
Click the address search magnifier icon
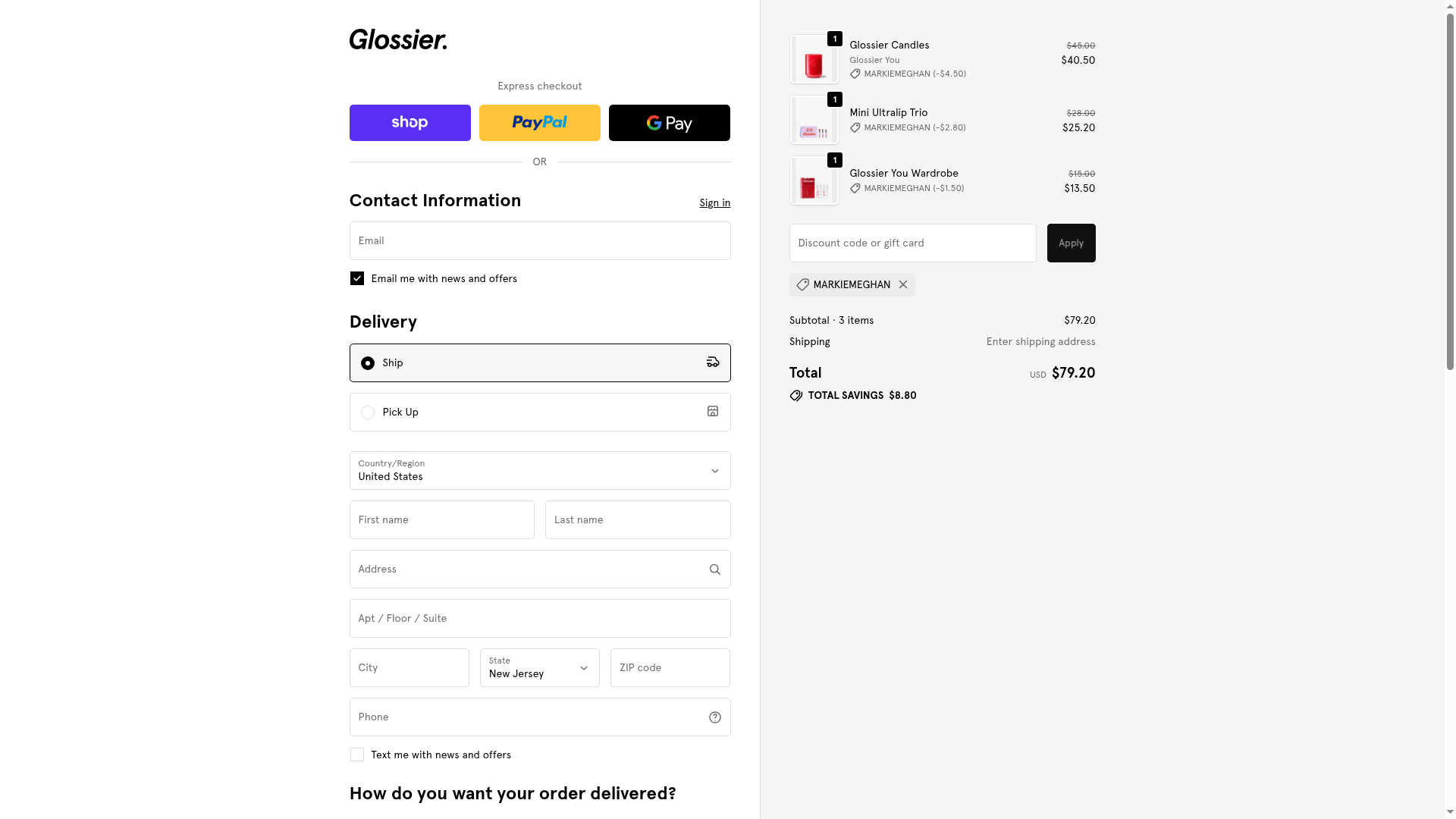(x=714, y=570)
